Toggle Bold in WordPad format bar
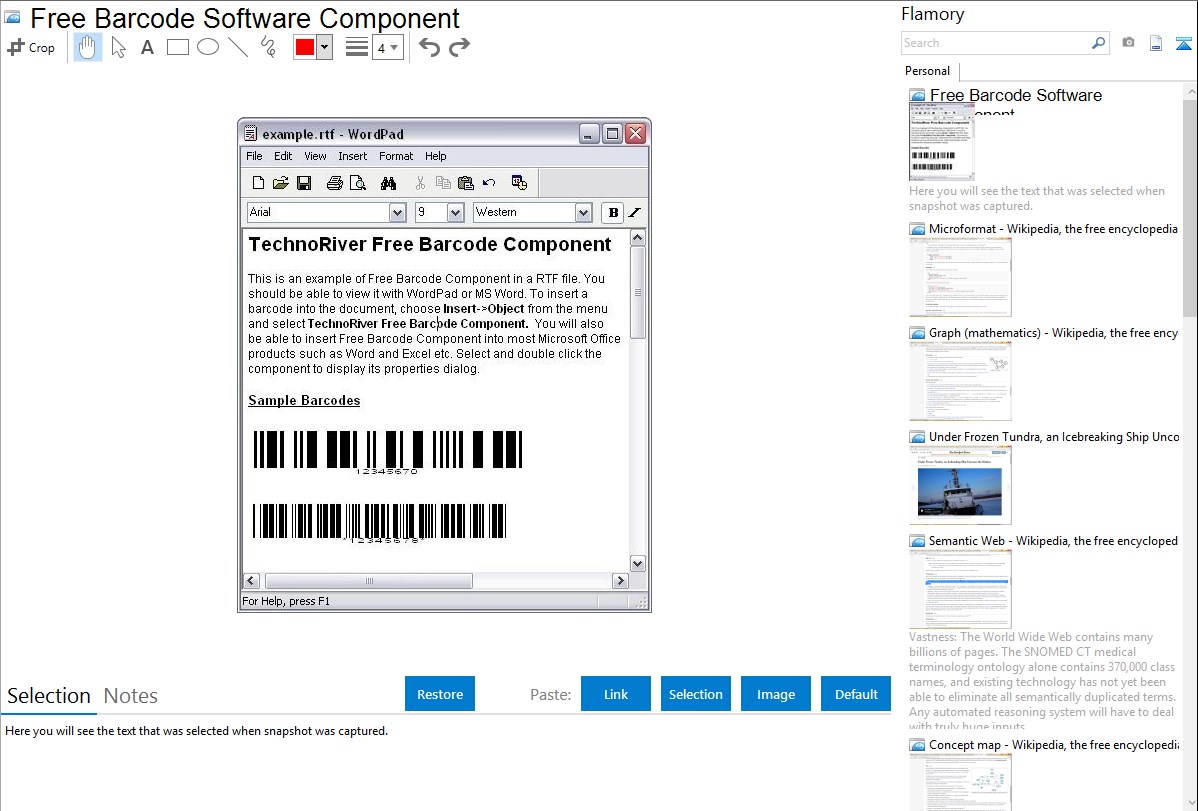Screen dimensions: 1198x811 613,212
